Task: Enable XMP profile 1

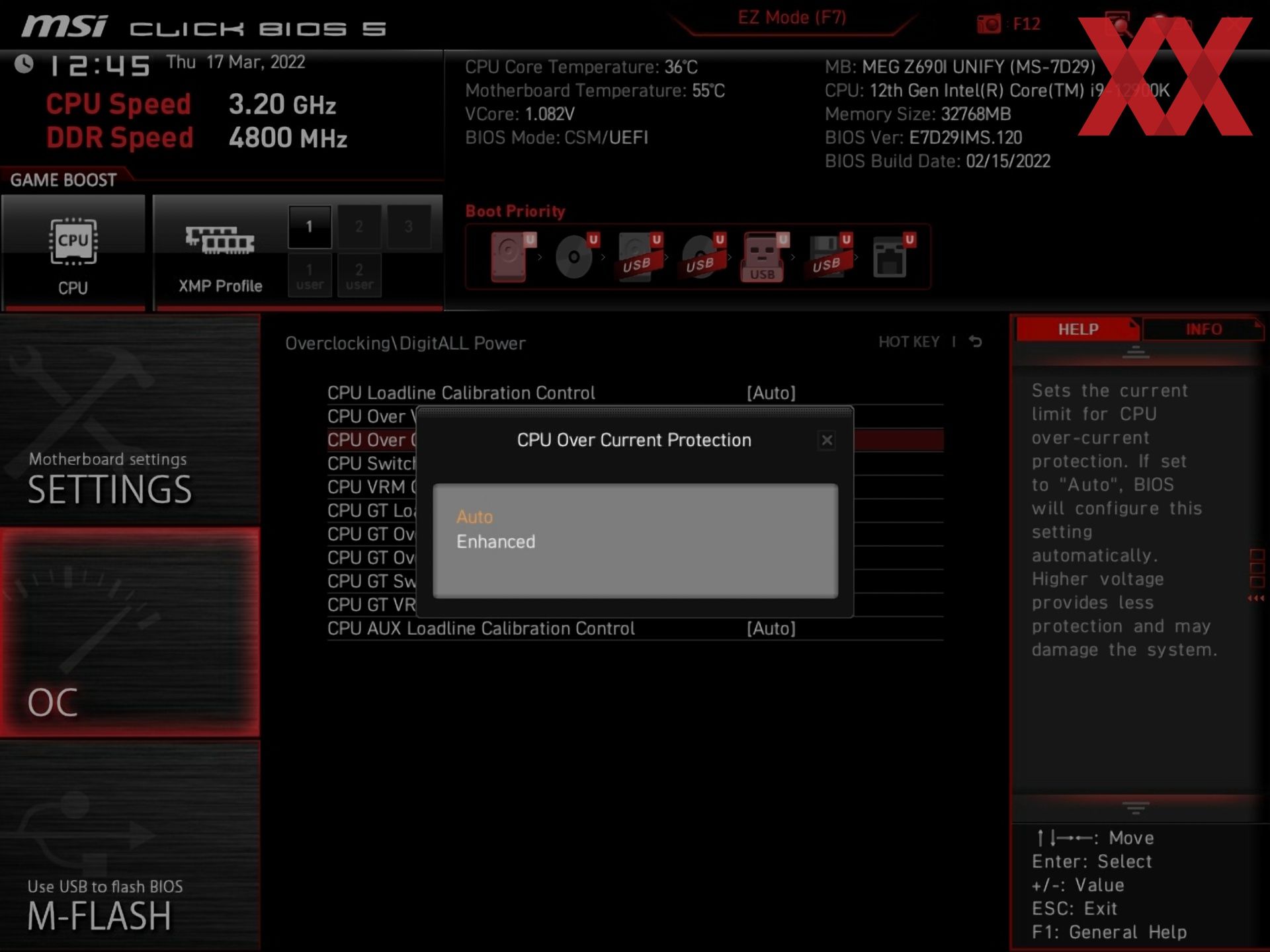Action: tap(309, 227)
